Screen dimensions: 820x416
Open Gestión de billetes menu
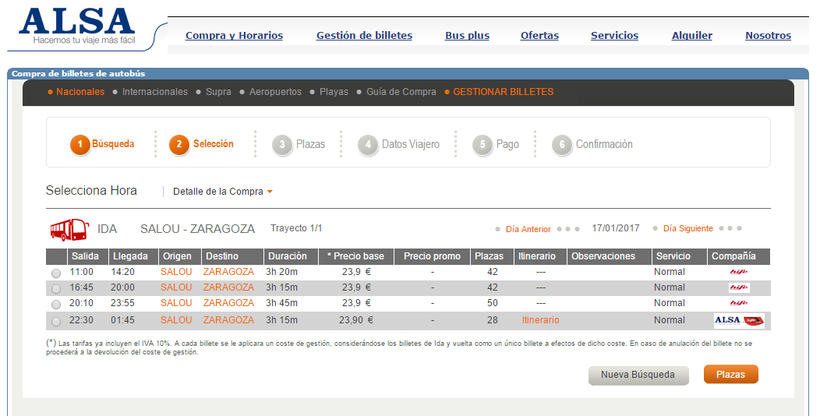[364, 36]
